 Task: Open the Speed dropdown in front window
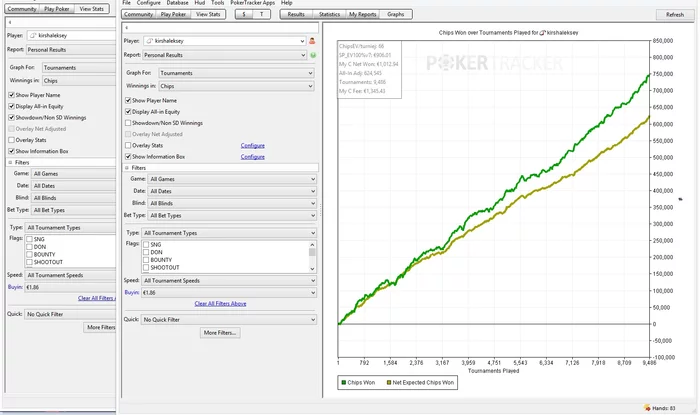(229, 281)
